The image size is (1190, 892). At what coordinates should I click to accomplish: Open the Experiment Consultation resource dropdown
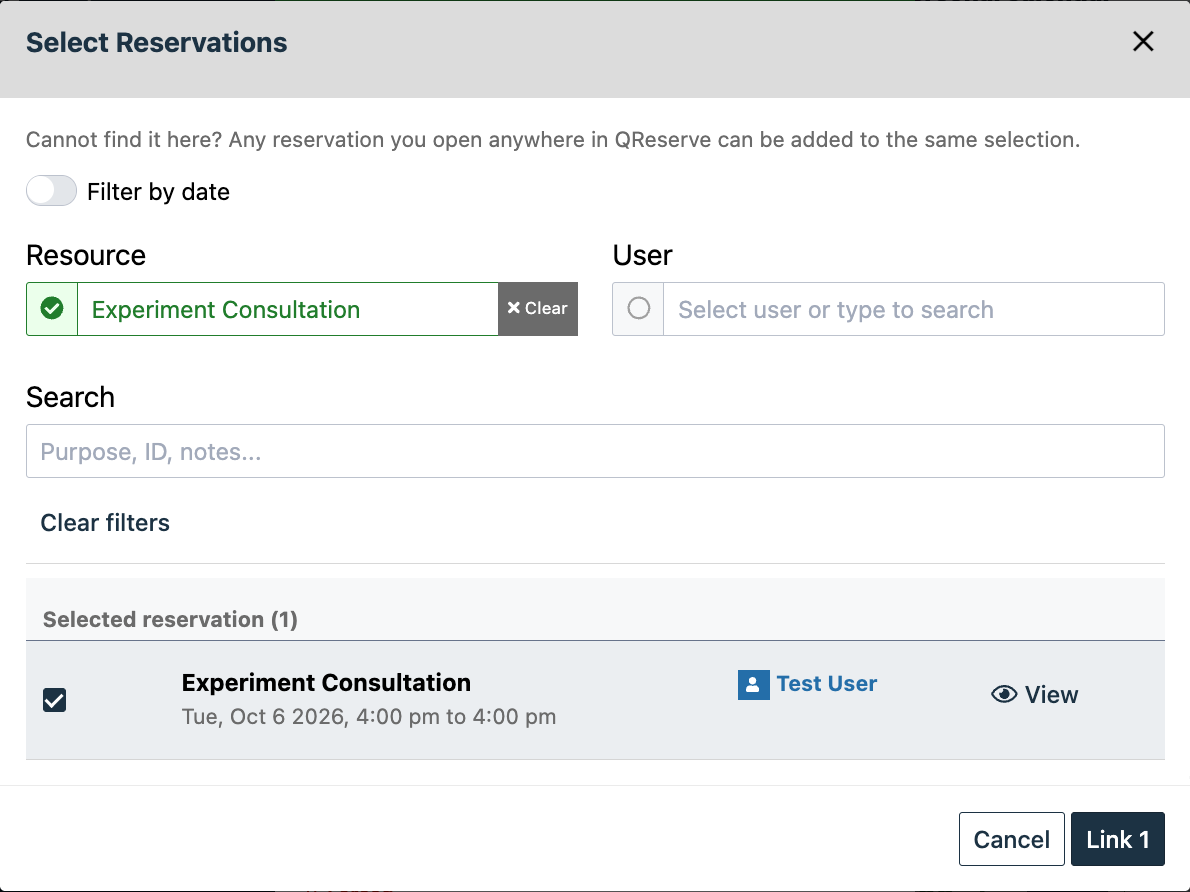coord(288,309)
